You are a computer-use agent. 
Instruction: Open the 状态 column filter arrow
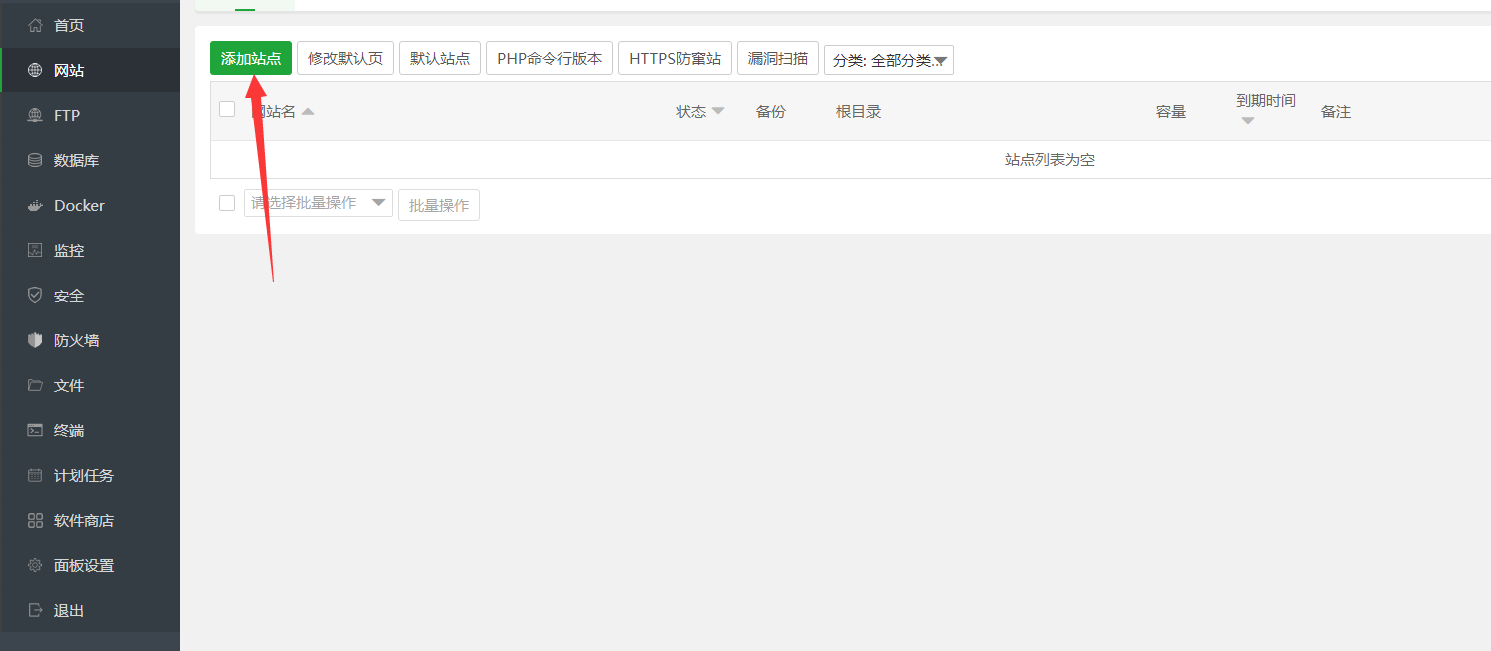point(718,111)
